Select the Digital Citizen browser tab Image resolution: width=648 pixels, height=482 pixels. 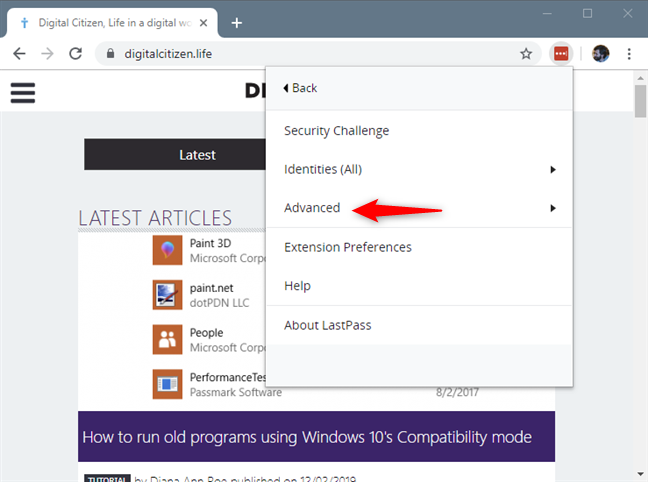click(x=112, y=23)
